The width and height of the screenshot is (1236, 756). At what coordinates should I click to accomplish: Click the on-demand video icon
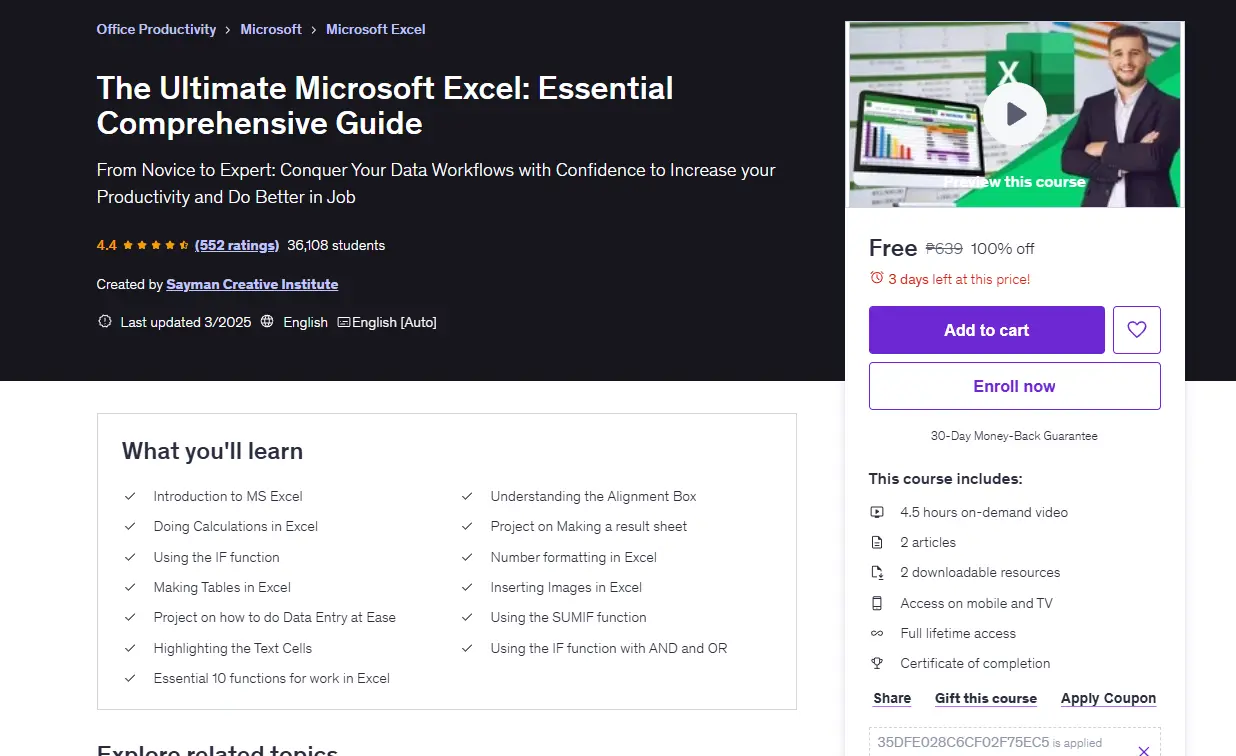877,512
